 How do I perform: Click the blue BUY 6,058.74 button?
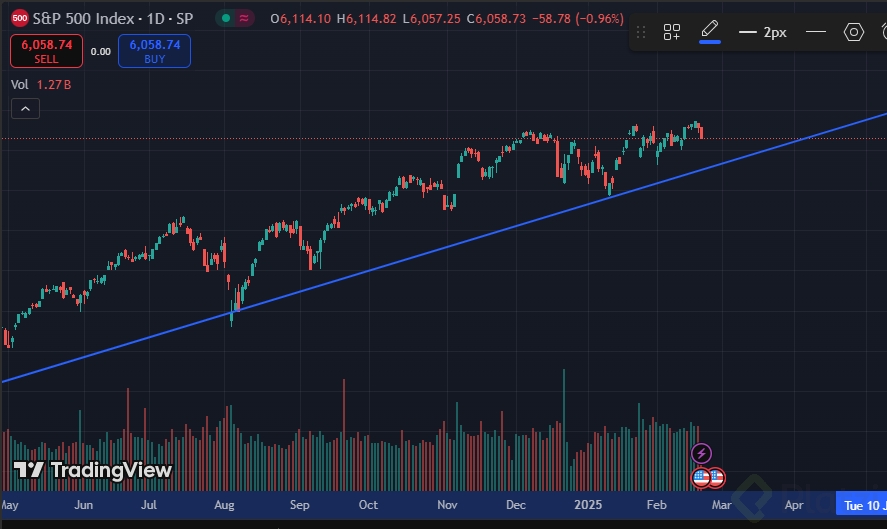[154, 51]
